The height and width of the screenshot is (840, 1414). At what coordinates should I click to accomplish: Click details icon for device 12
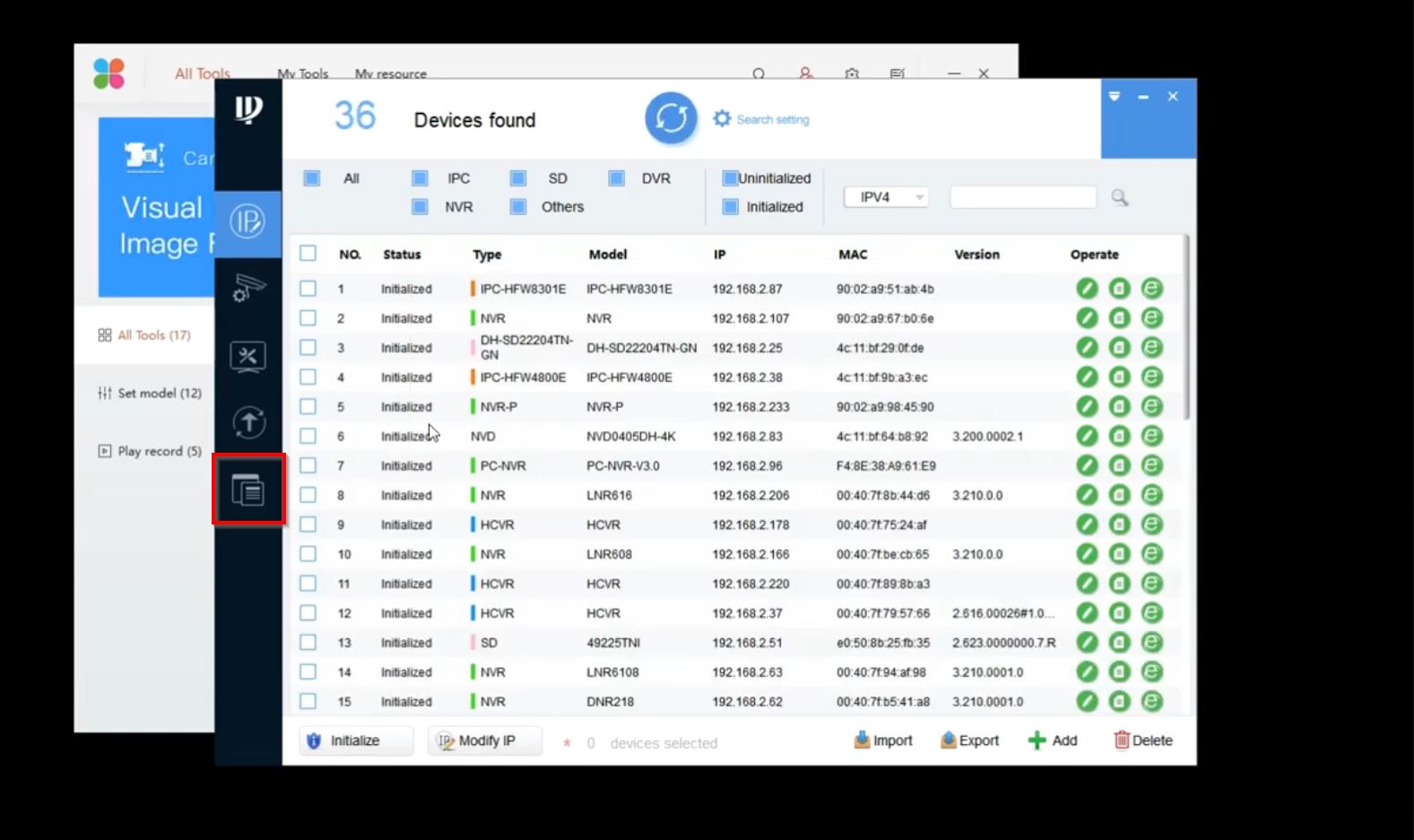(1119, 613)
